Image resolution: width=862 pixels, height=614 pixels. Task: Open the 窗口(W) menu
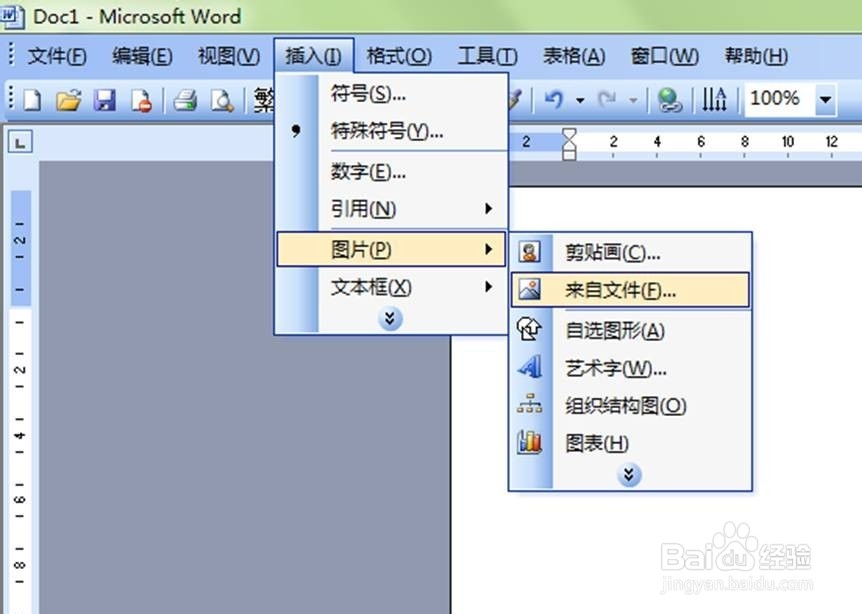click(665, 56)
